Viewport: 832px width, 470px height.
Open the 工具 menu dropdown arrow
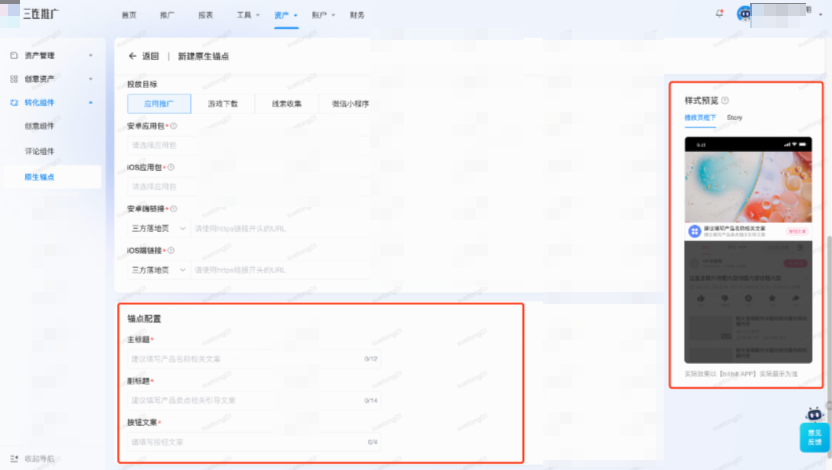pyautogui.click(x=258, y=15)
